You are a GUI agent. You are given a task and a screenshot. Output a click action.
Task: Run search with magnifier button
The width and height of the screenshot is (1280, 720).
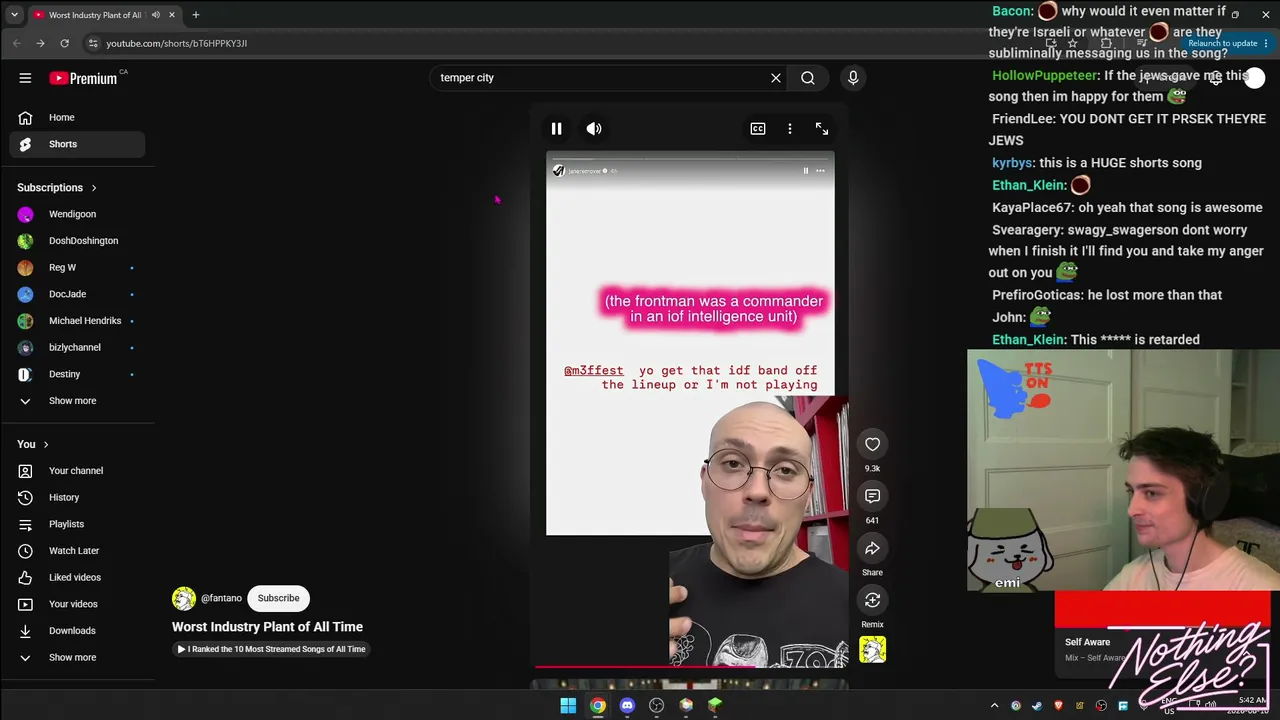808,78
